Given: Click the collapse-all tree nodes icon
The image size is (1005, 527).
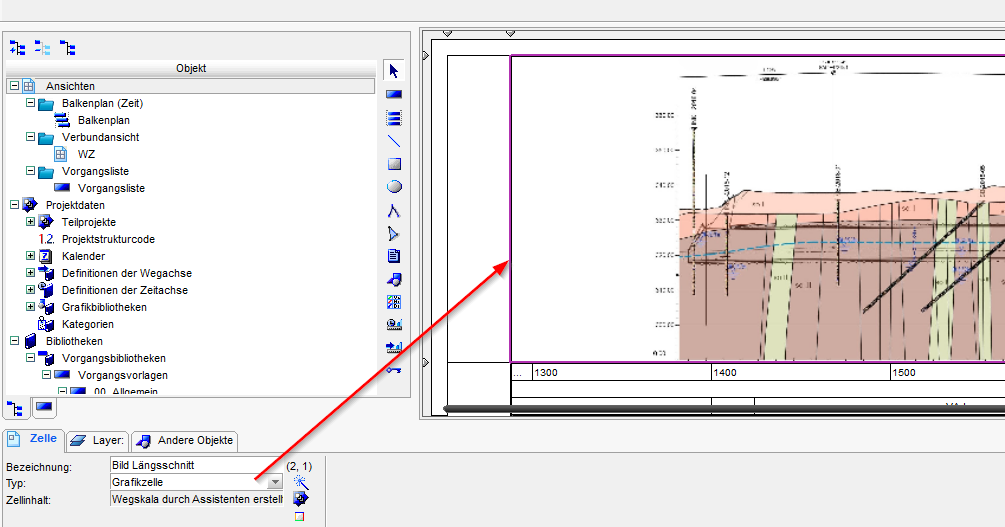Looking at the screenshot, I should click(42, 47).
